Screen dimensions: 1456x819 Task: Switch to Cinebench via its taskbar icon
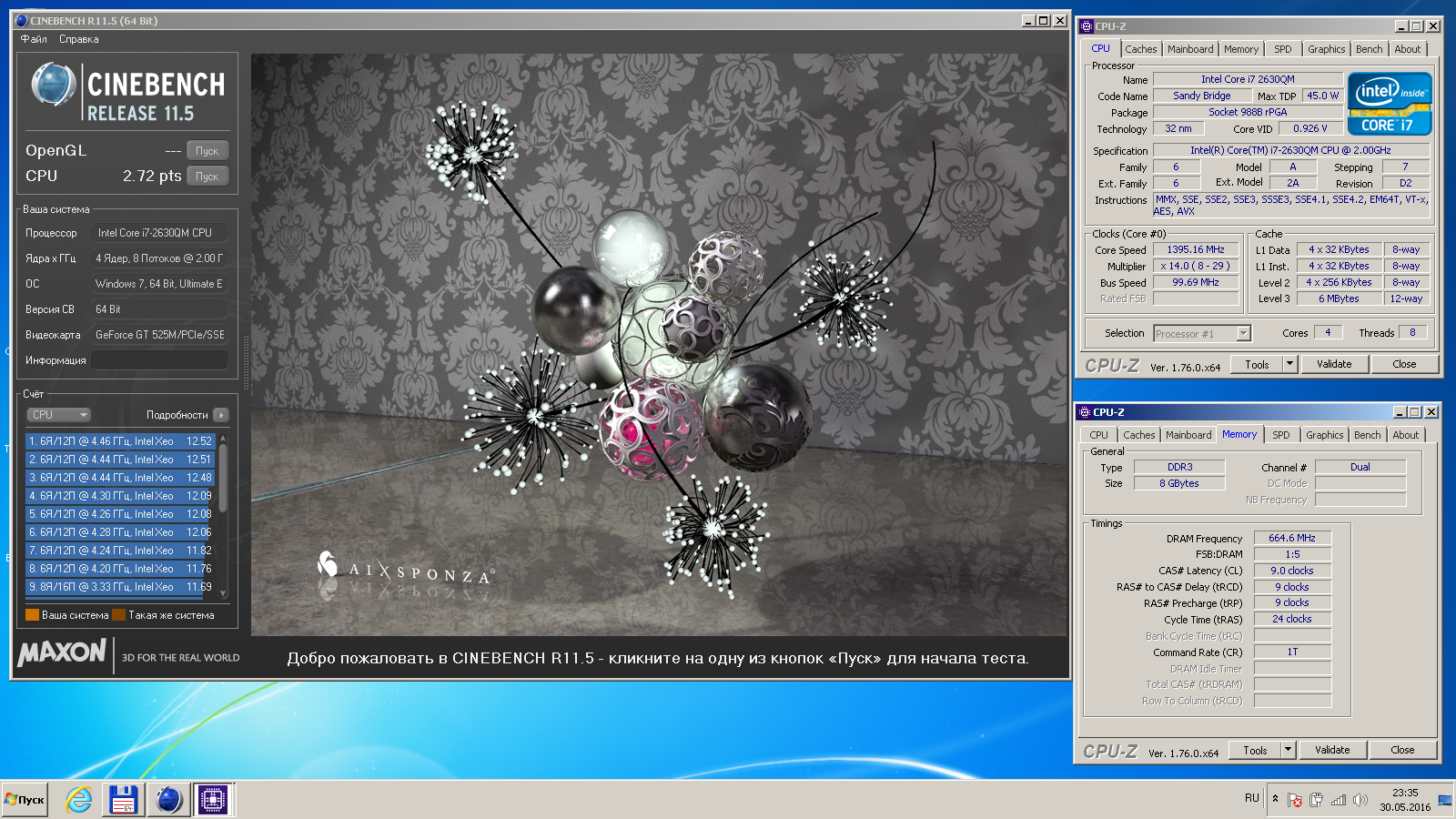(169, 800)
